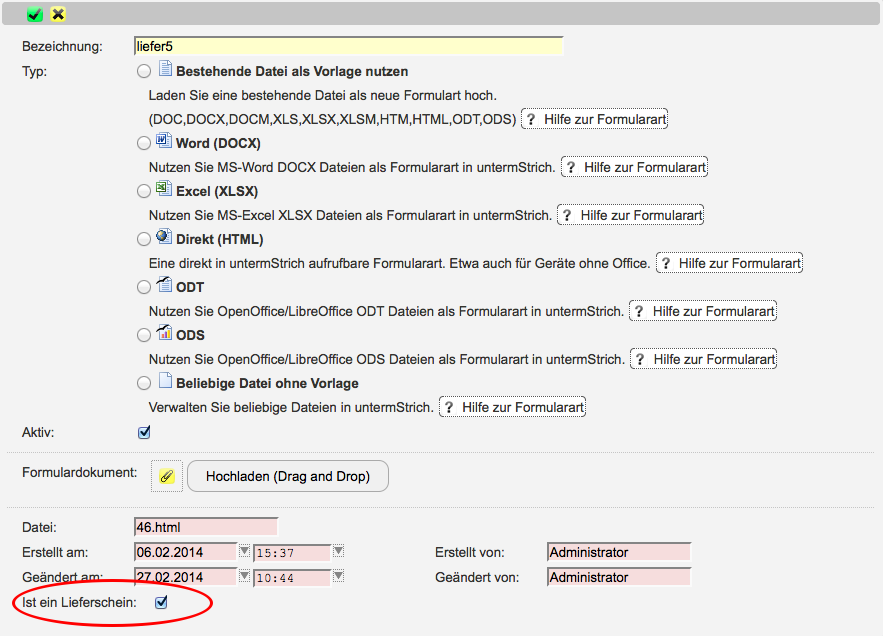Image resolution: width=883 pixels, height=636 pixels.
Task: Open 'Hilfe zur Formularart' for Direkt (HTML)
Action: tap(729, 263)
